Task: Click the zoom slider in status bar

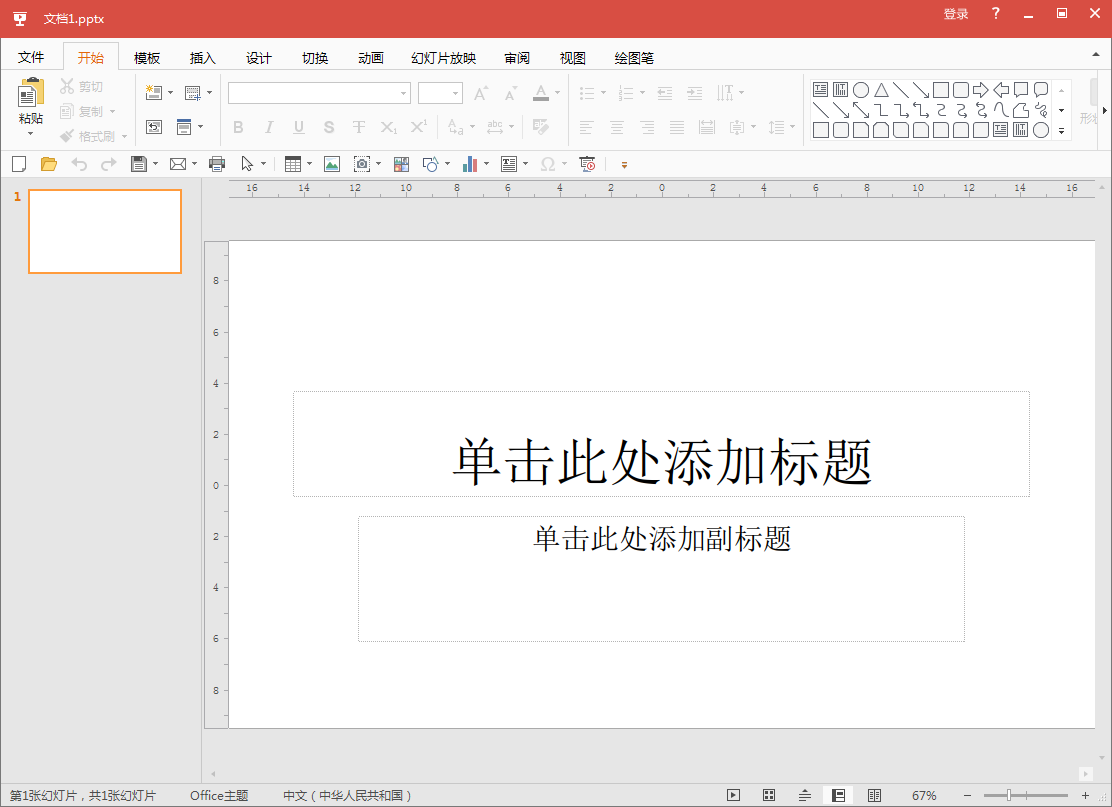Action: point(1010,795)
